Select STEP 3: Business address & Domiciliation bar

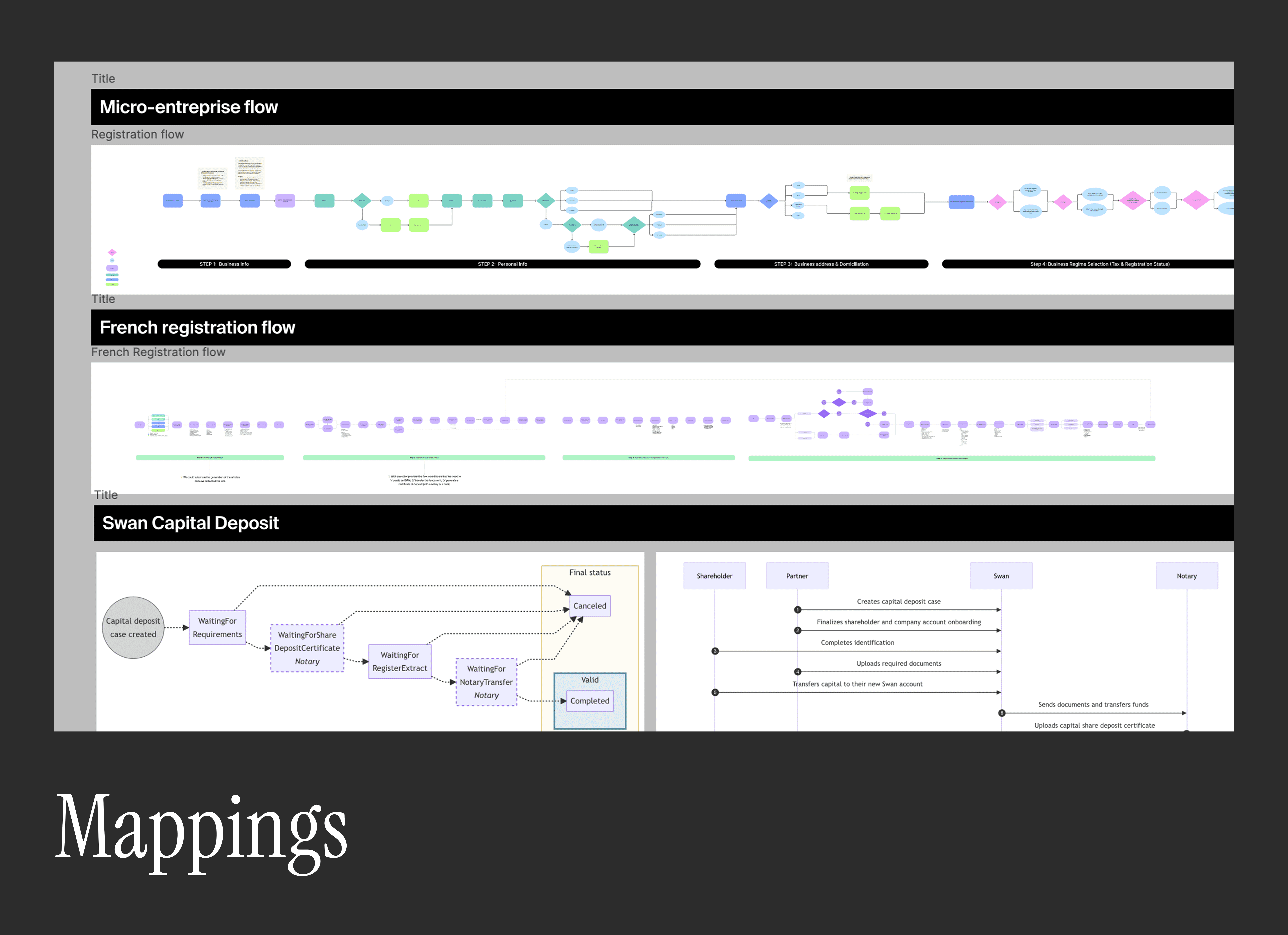click(x=821, y=264)
